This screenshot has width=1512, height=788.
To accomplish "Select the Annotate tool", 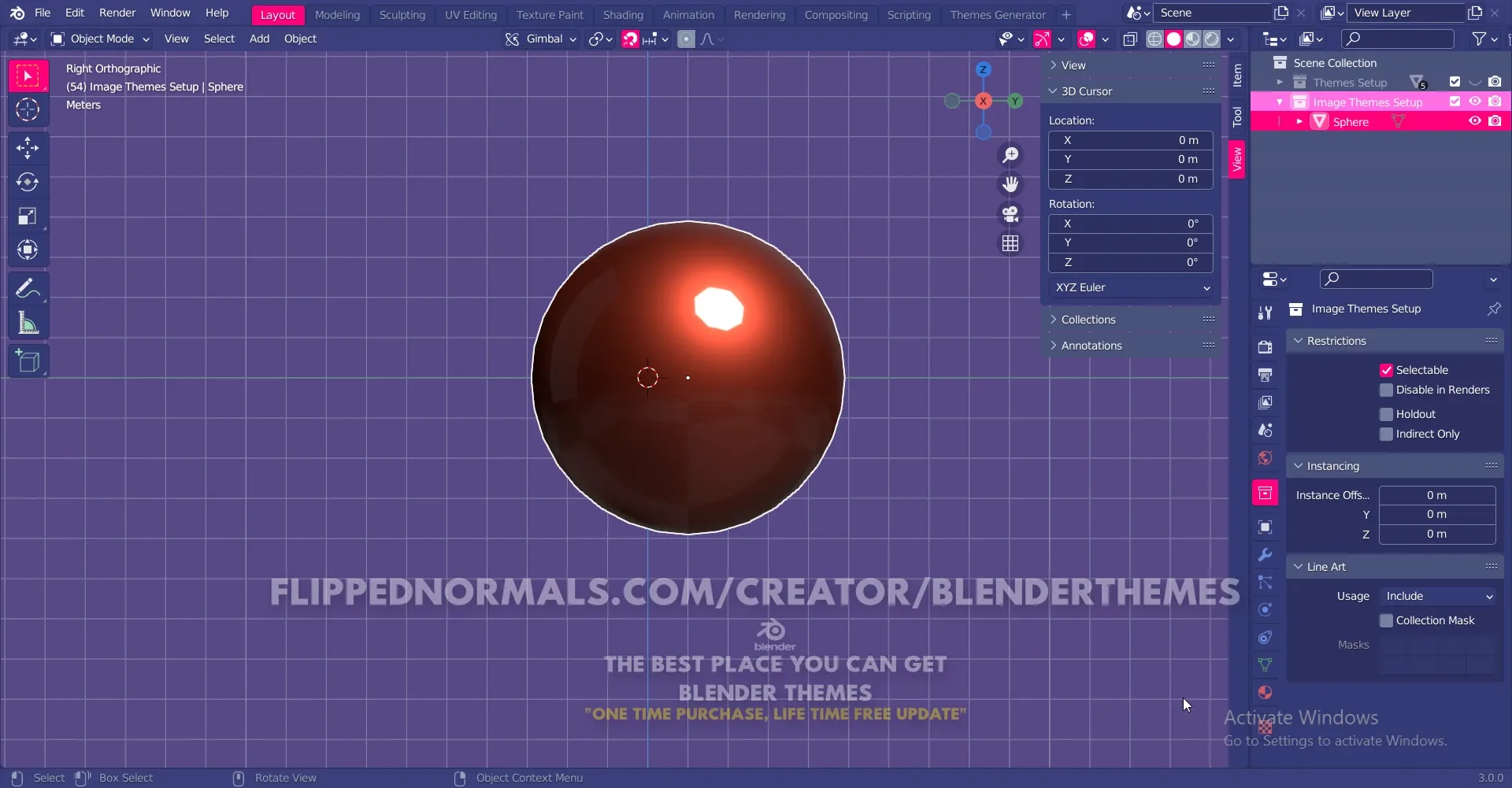I will (28, 288).
